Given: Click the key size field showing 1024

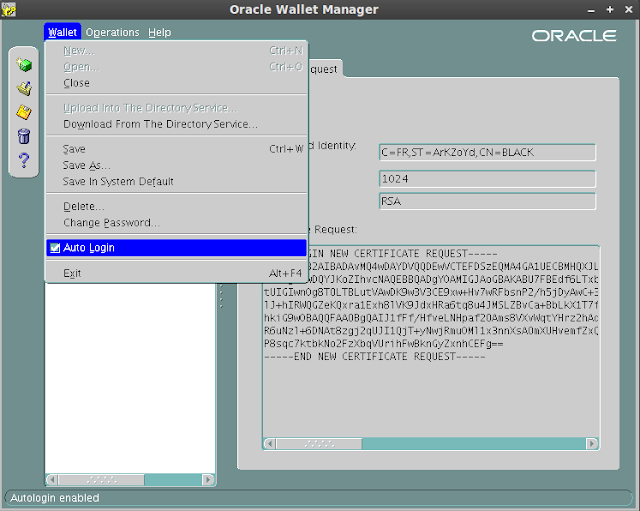Looking at the screenshot, I should point(487,179).
